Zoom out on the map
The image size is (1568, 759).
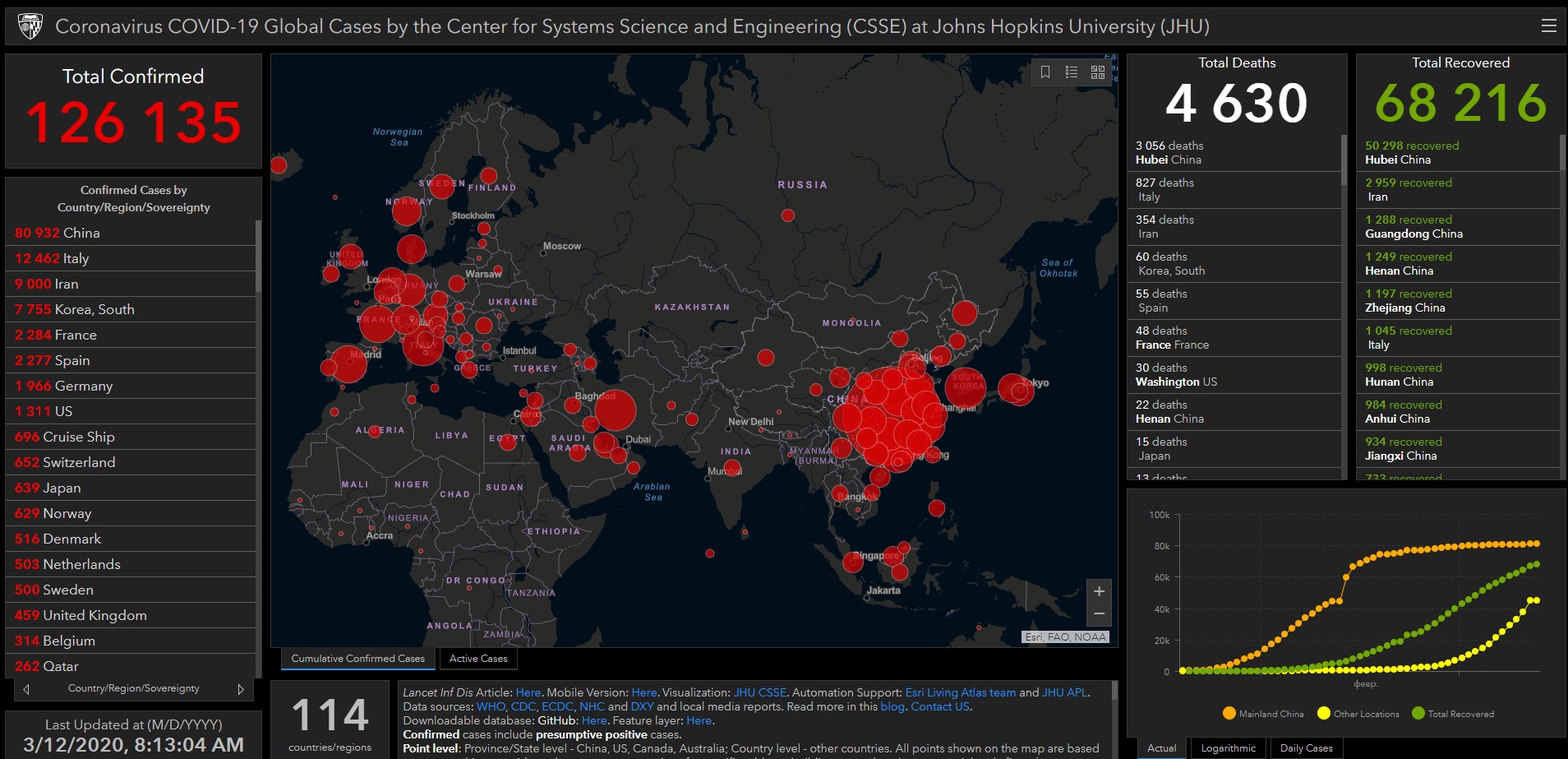[1099, 614]
